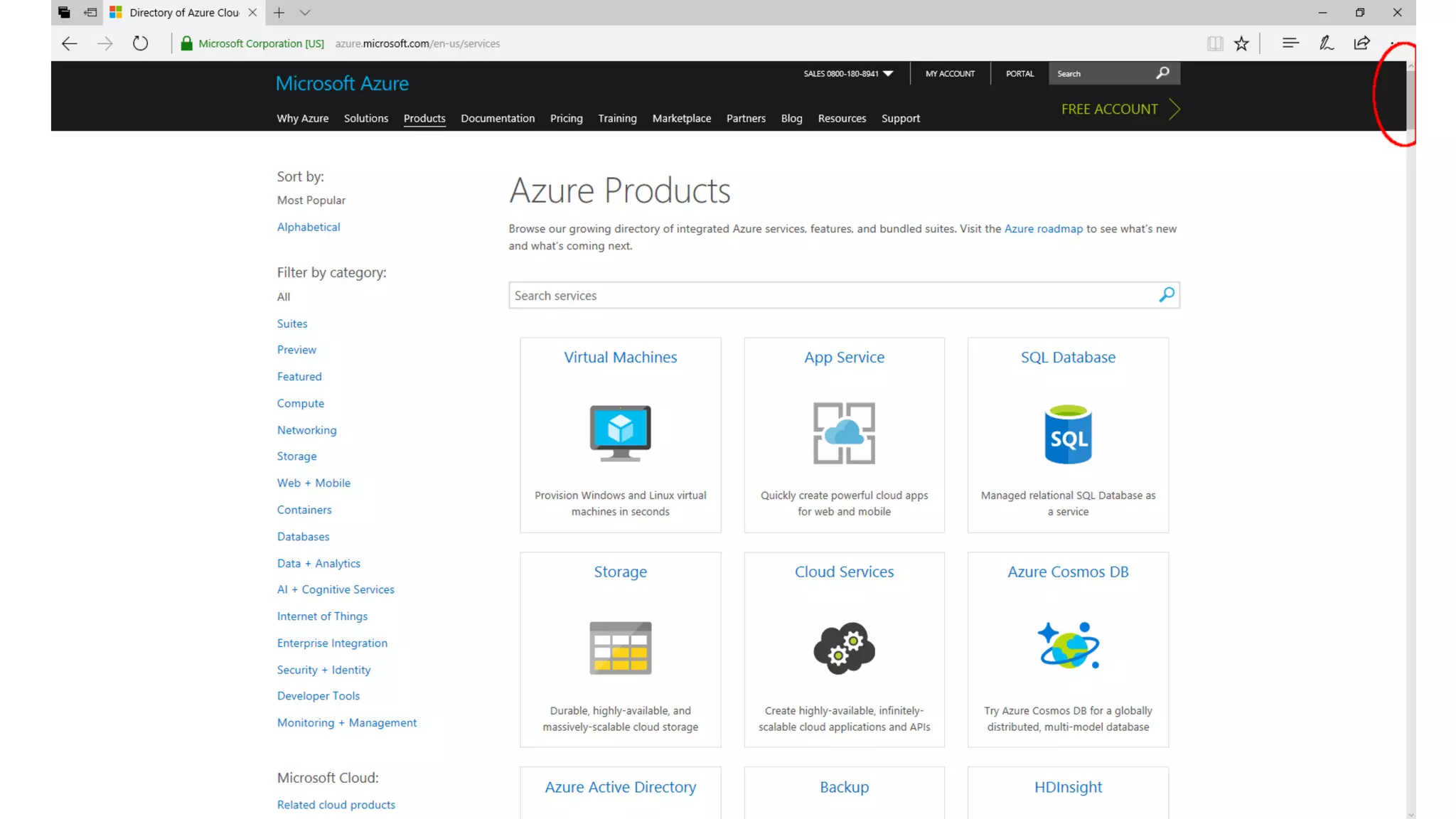Add page to favorites with star icon
Image resolution: width=1456 pixels, height=819 pixels.
tap(1241, 43)
